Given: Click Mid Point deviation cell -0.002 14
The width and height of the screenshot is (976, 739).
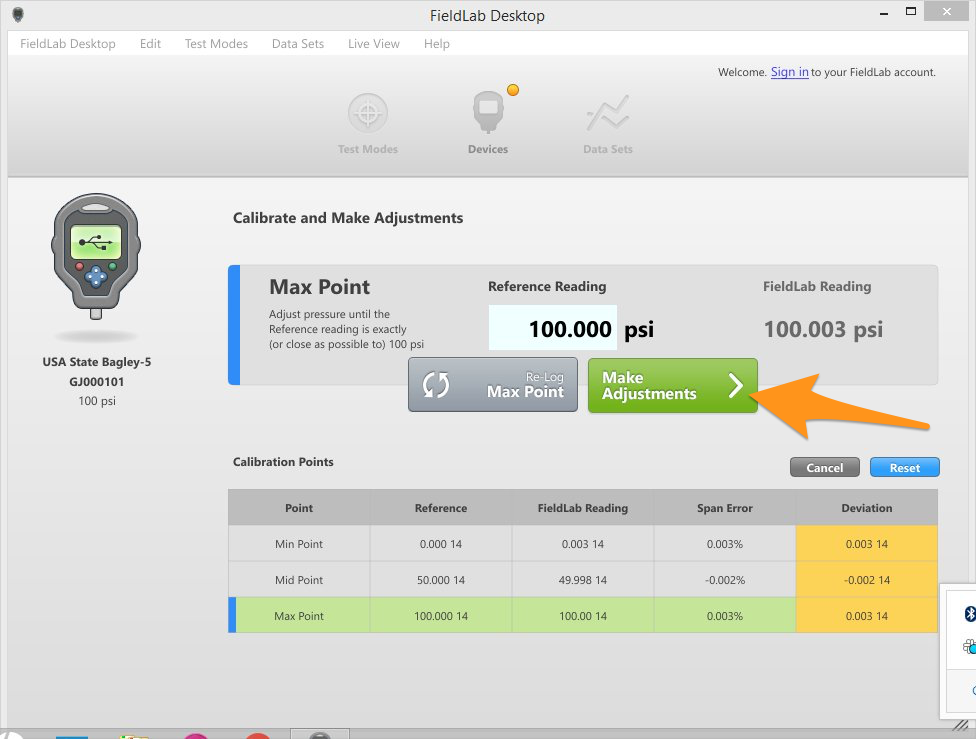Looking at the screenshot, I should [866, 580].
